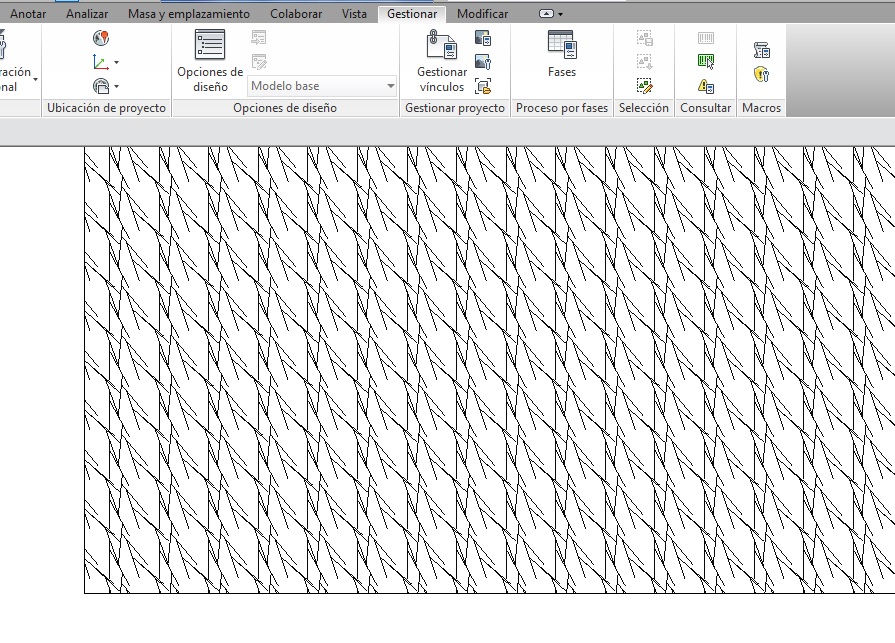Open the Review warnings icon
The height and width of the screenshot is (643, 895).
[x=706, y=86]
